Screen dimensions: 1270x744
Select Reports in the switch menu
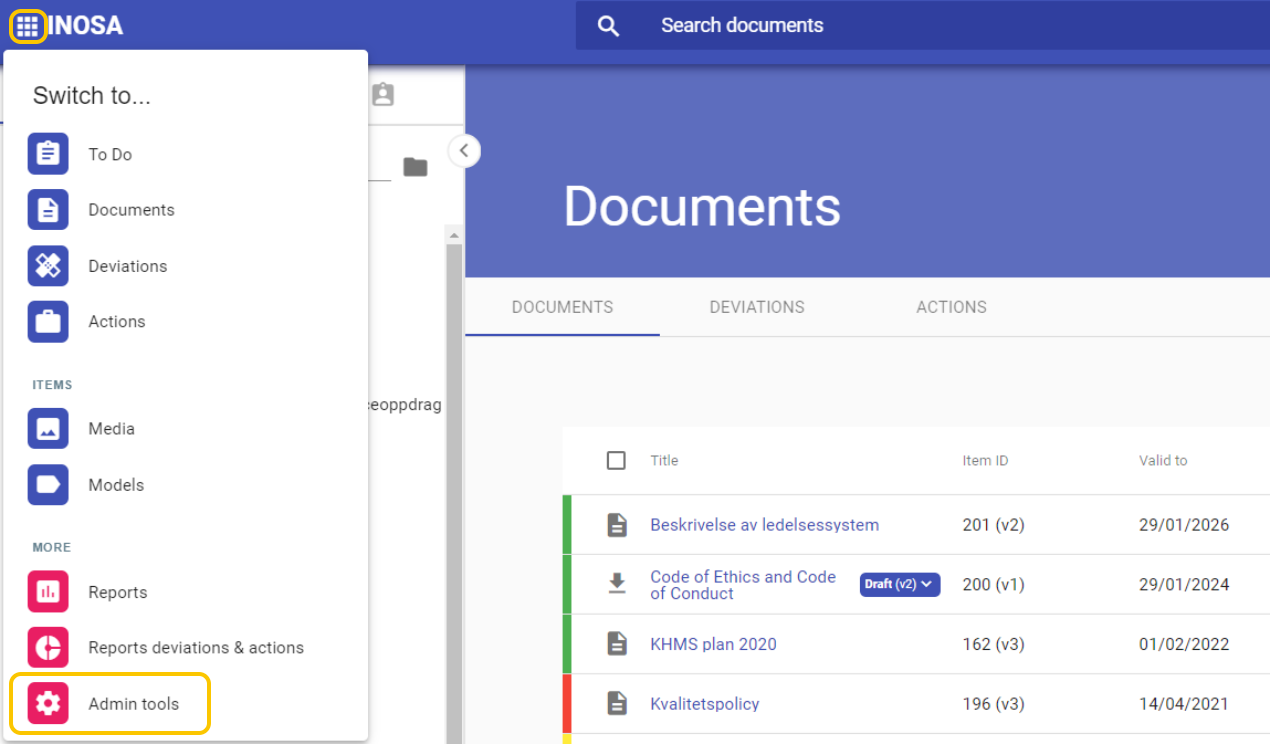pyautogui.click(x=118, y=592)
